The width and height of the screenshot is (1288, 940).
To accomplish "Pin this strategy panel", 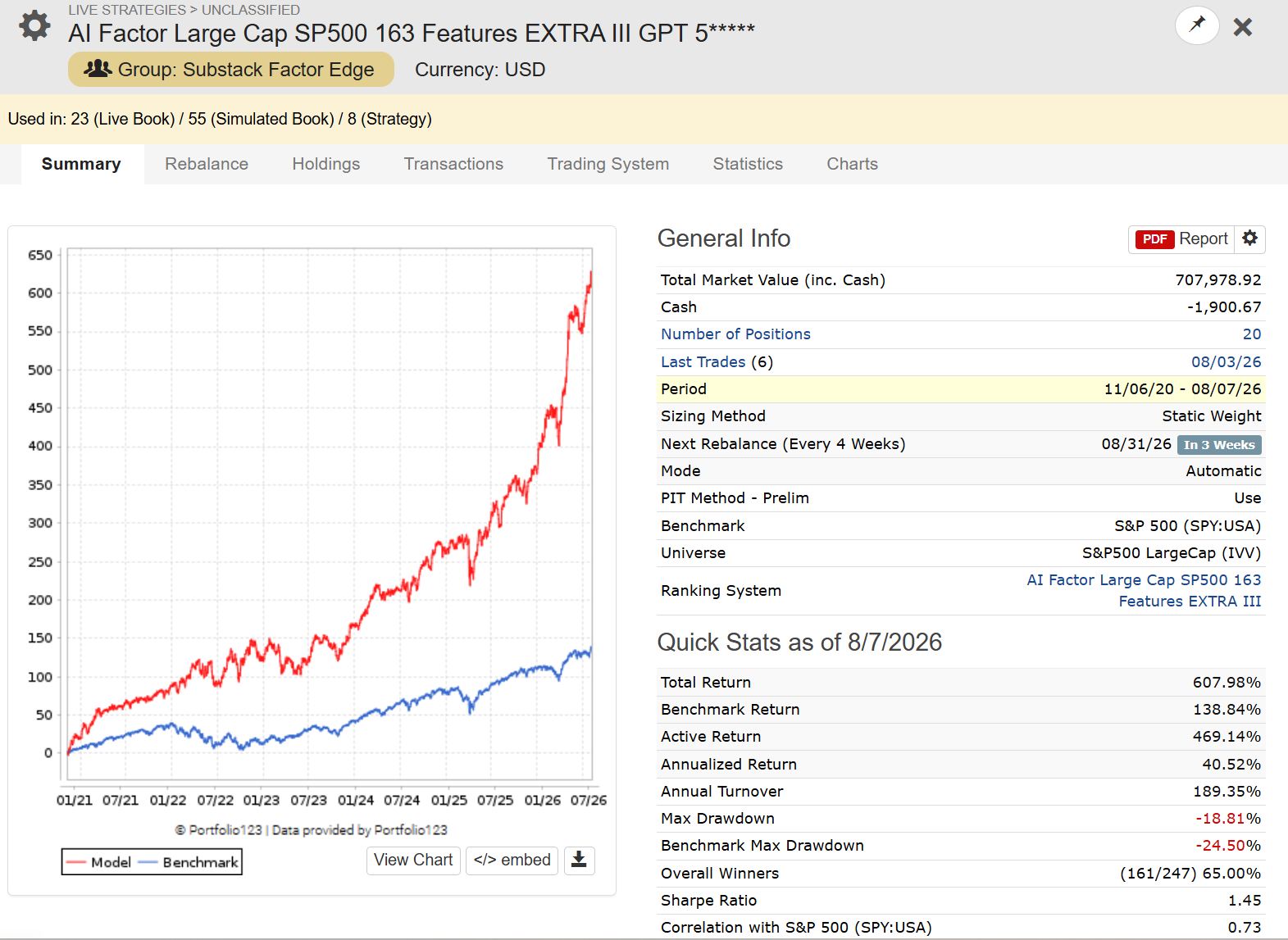I will pos(1197,25).
